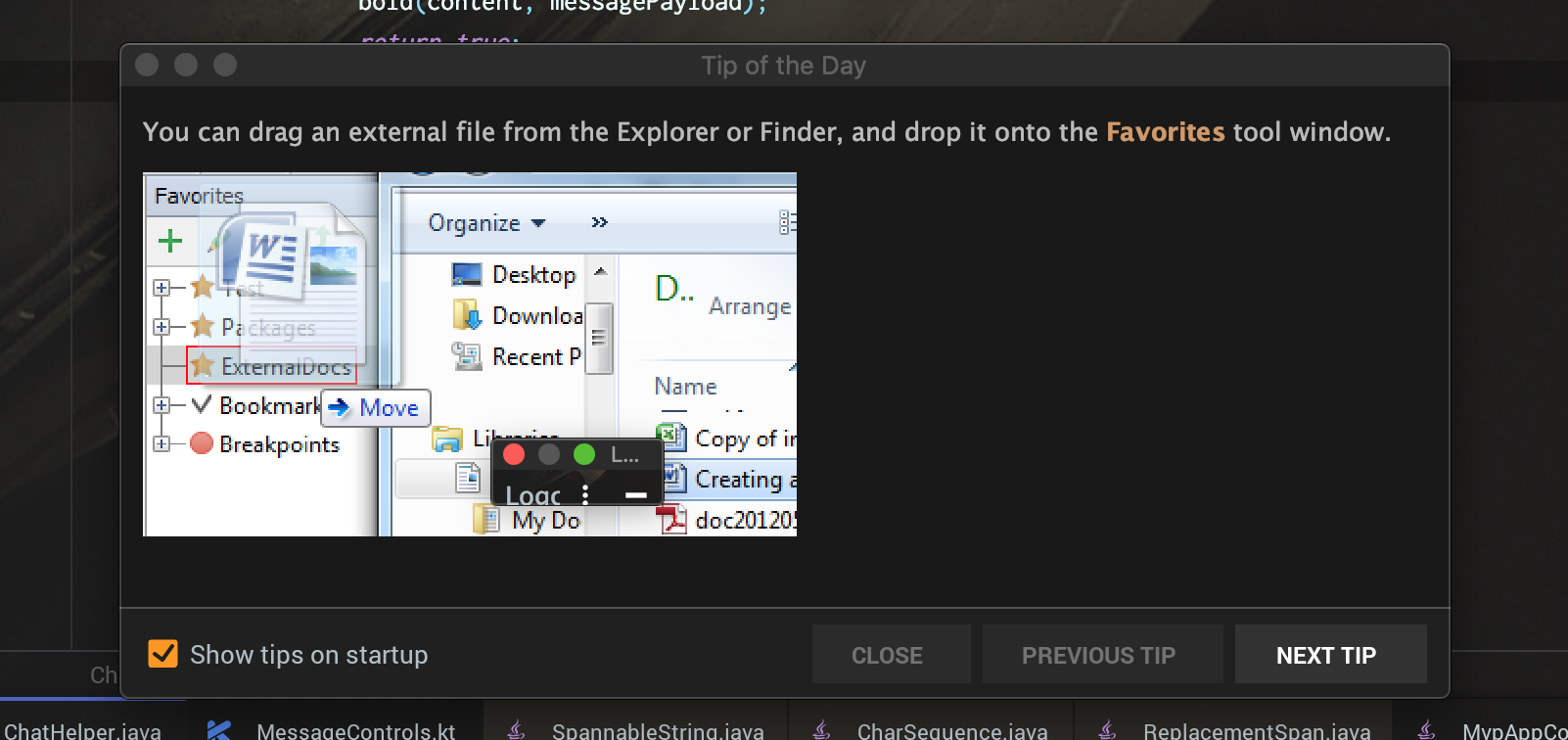Click the Kotlin icon on MessageControls.kt tab

click(219, 730)
